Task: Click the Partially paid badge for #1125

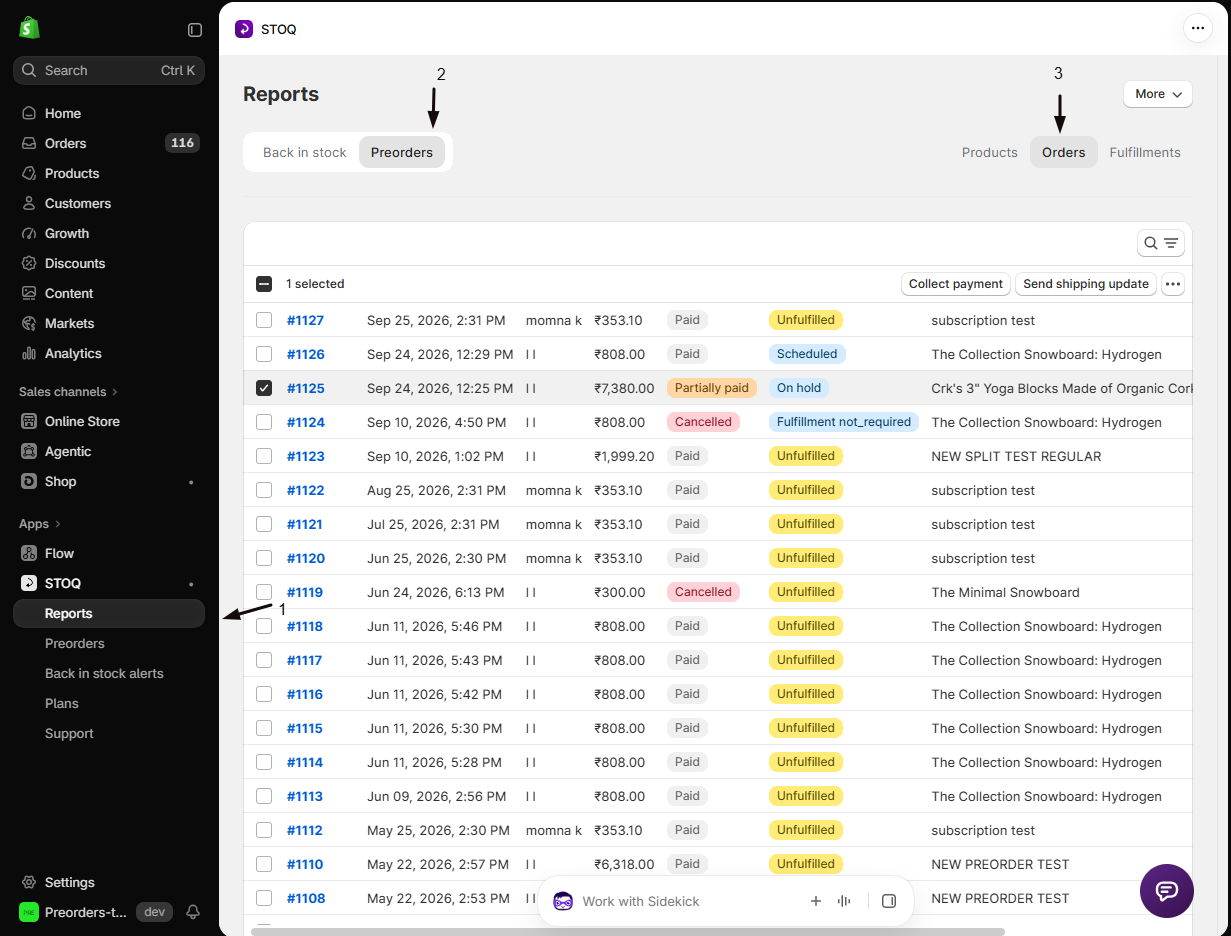Action: (x=712, y=388)
